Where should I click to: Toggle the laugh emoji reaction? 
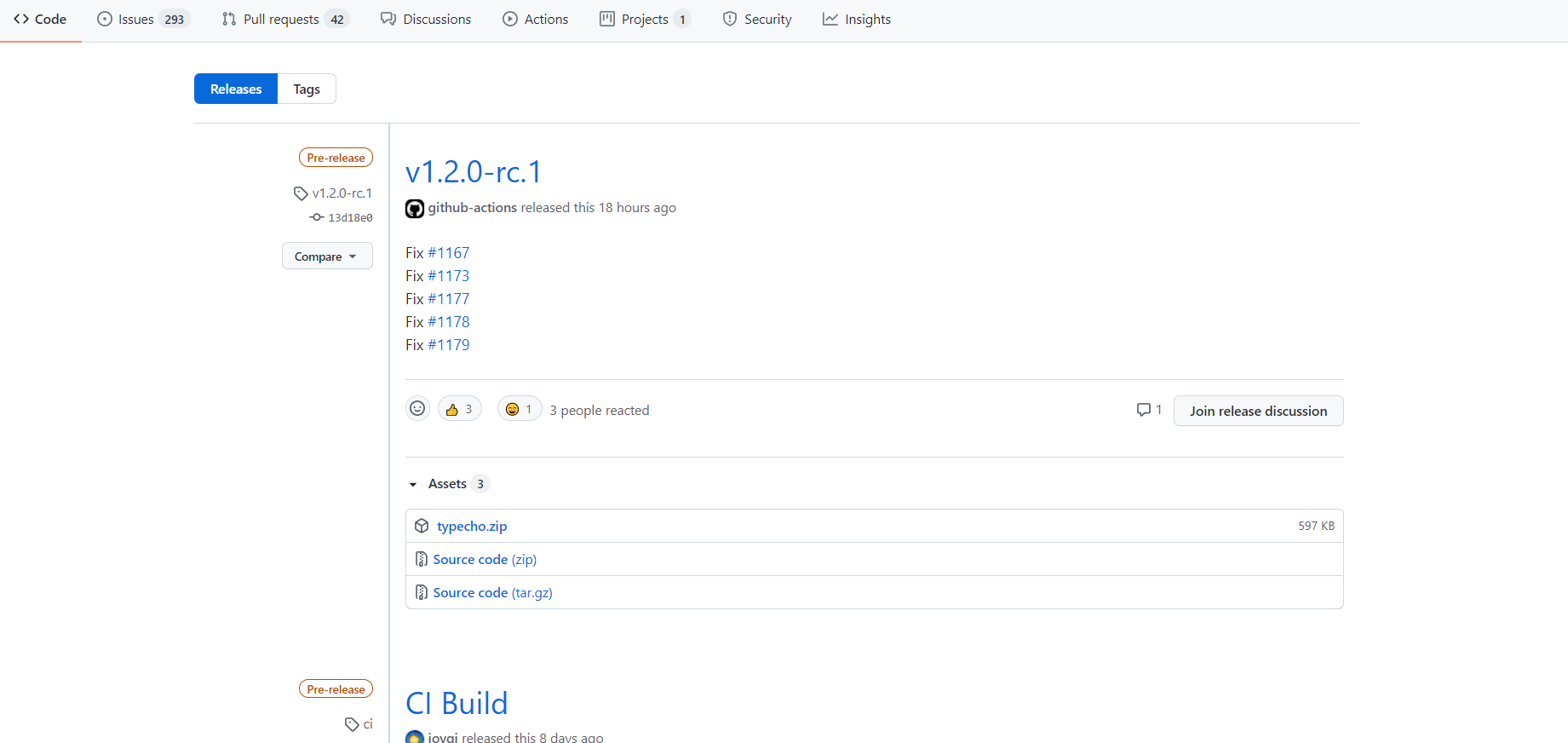tap(519, 410)
